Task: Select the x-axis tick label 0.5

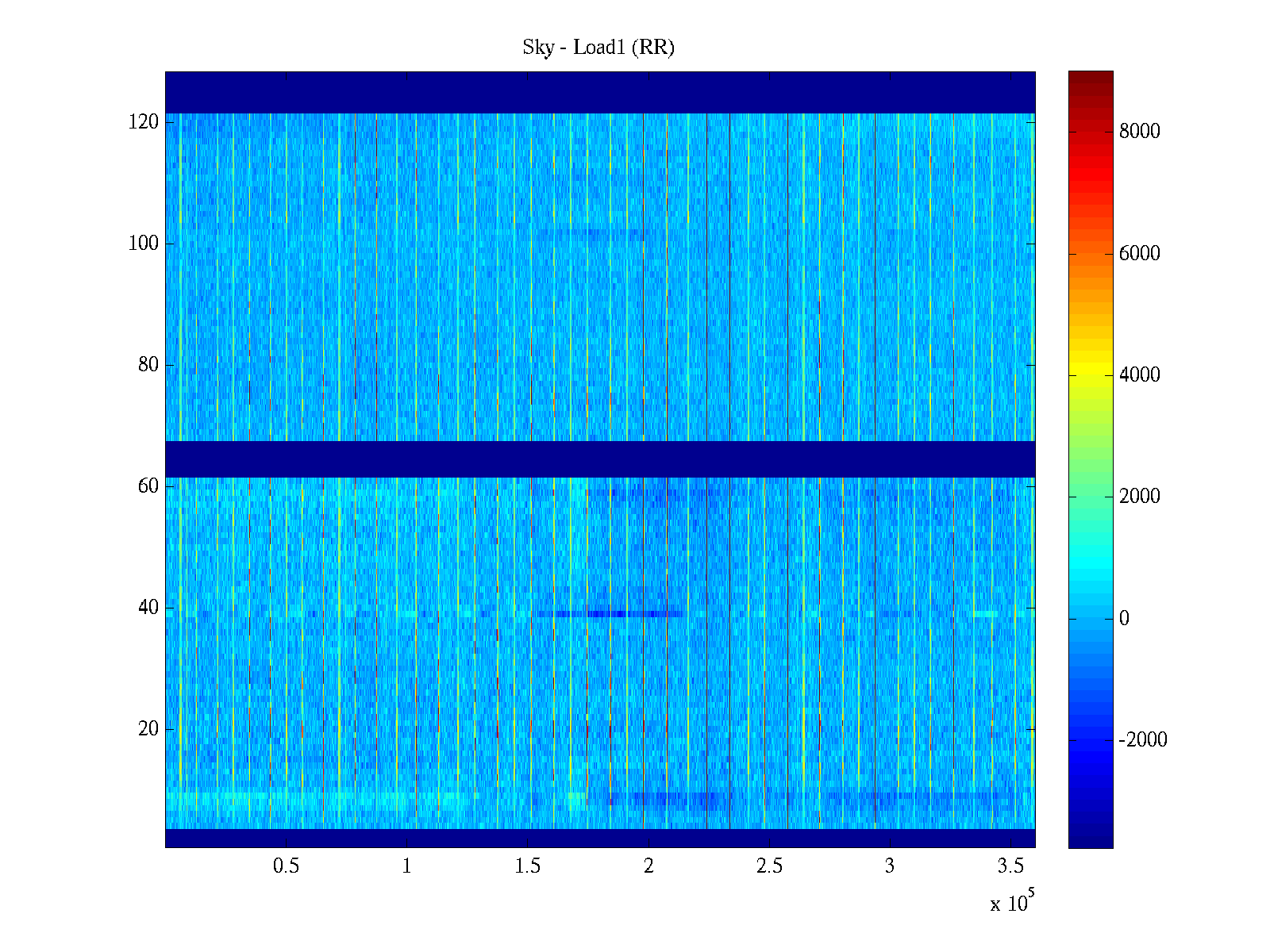Action: (286, 866)
